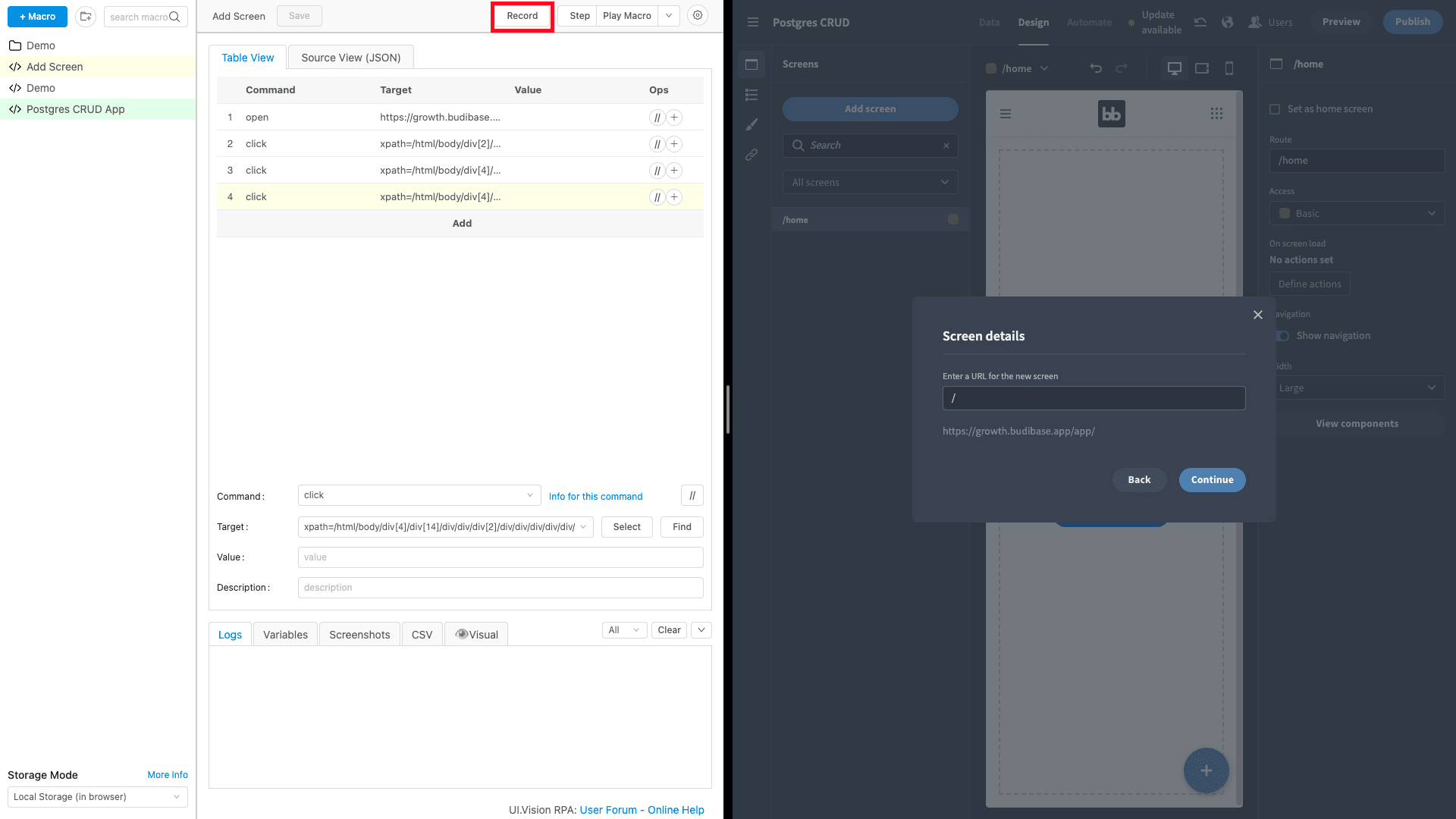This screenshot has width=1456, height=819.
Task: Expand the arrow next to the Clear button
Action: point(701,630)
